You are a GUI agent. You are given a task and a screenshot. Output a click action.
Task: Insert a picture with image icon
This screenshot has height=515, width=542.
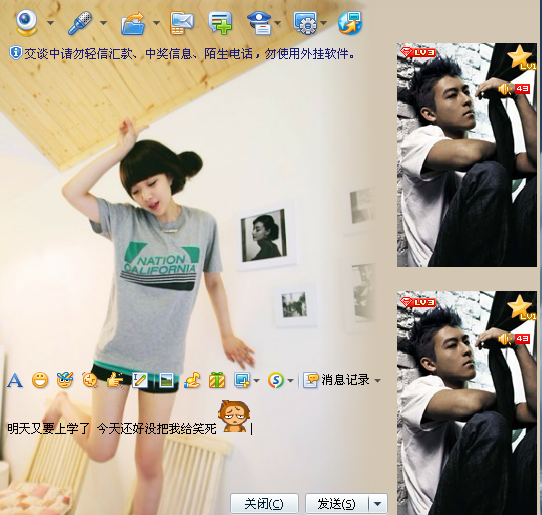(x=166, y=381)
